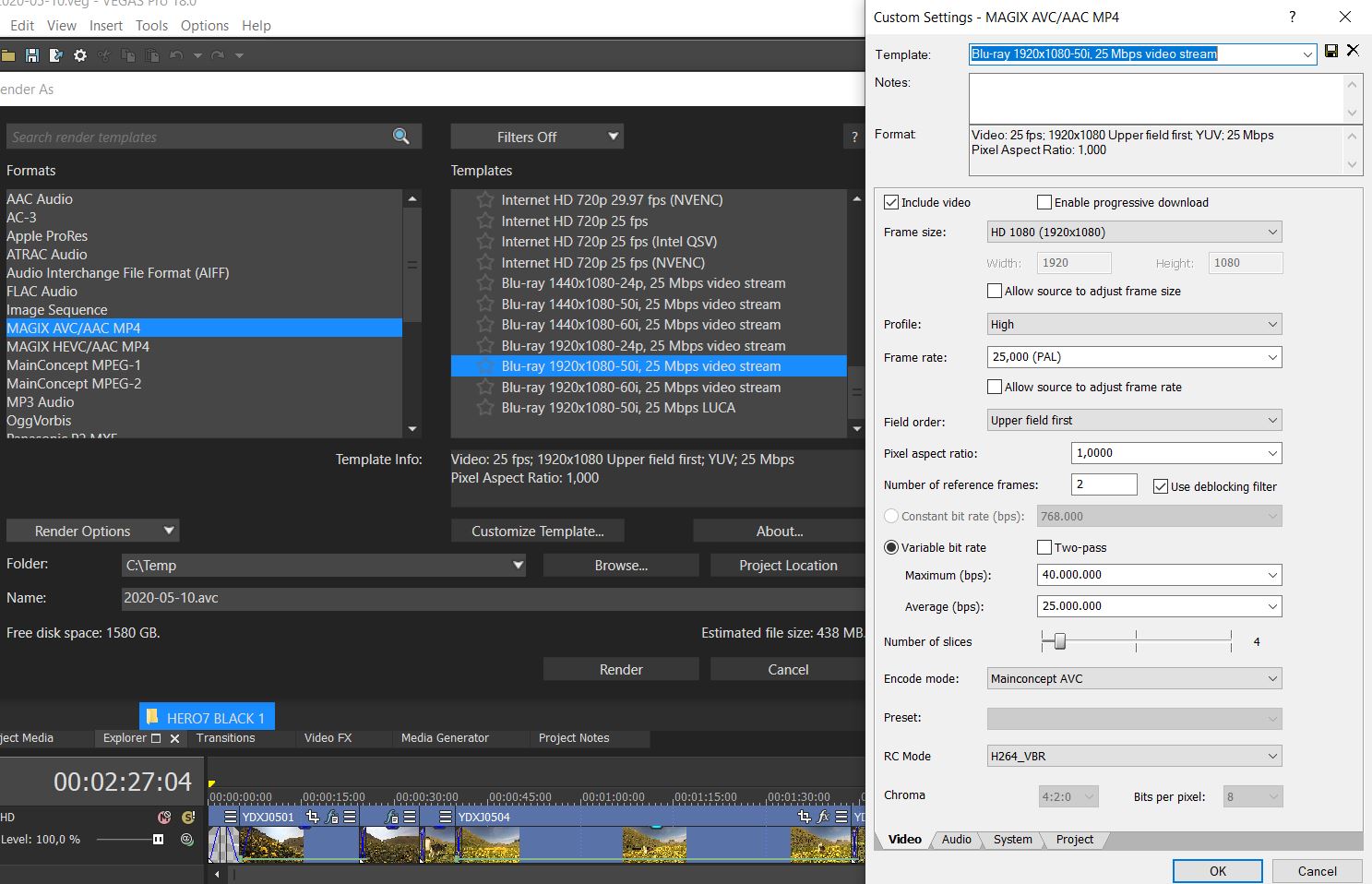Select Variable bit rate radio button
The height and width of the screenshot is (884, 1372).
click(x=891, y=547)
